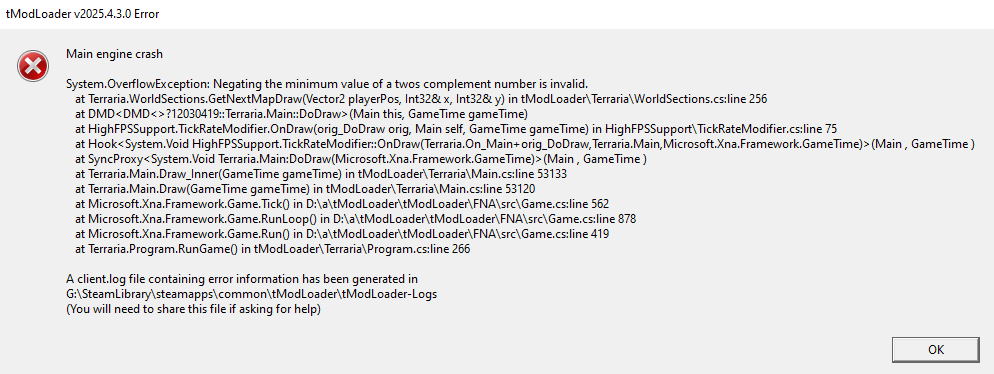Click the Hook System.Void HighFPSSupport stack line
This screenshot has height=374, width=994.
(x=525, y=144)
